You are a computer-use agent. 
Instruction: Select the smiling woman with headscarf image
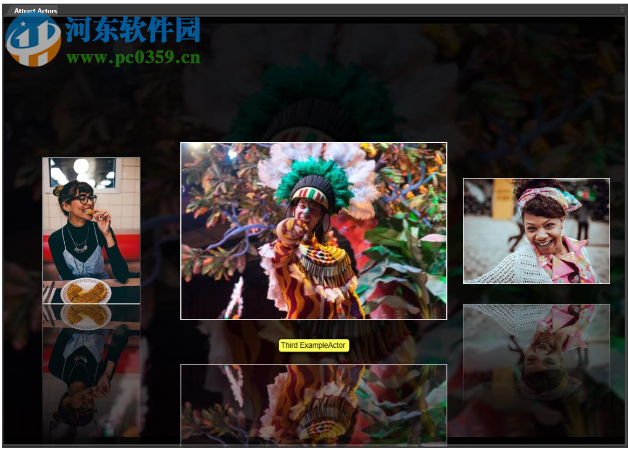click(537, 231)
